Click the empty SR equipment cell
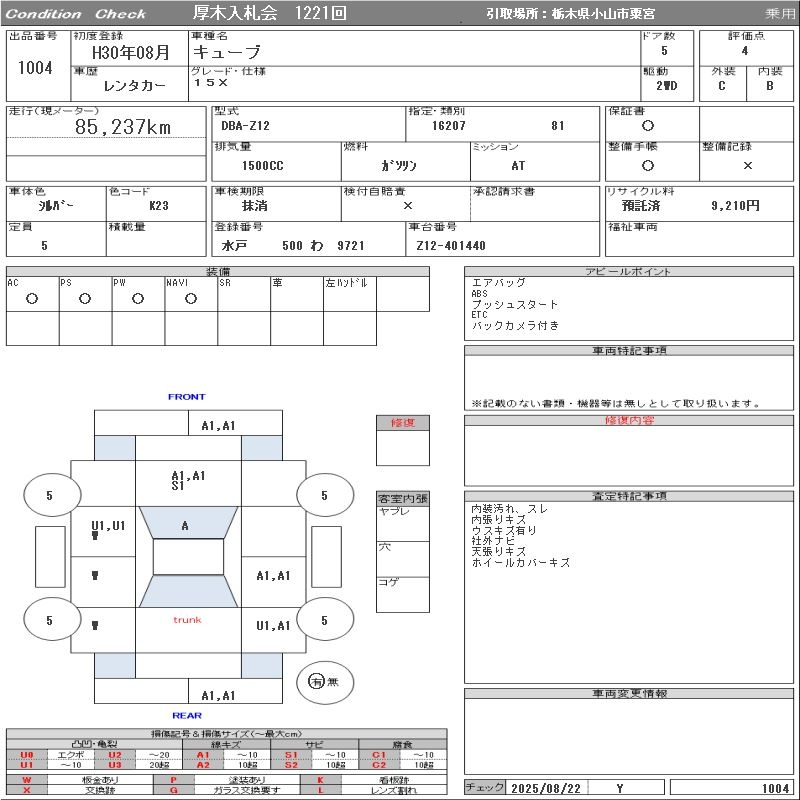800x800 pixels. pyautogui.click(x=244, y=294)
